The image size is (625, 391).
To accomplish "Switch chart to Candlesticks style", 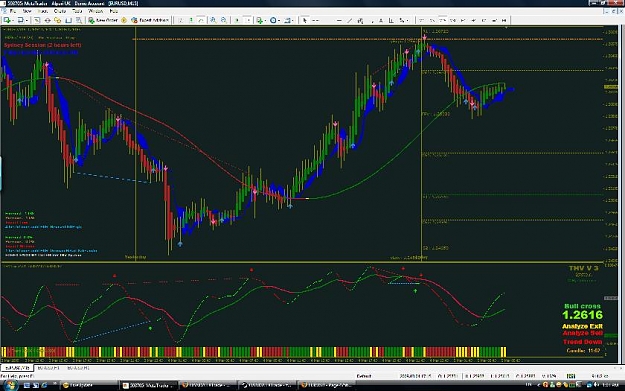I will tap(191, 20).
